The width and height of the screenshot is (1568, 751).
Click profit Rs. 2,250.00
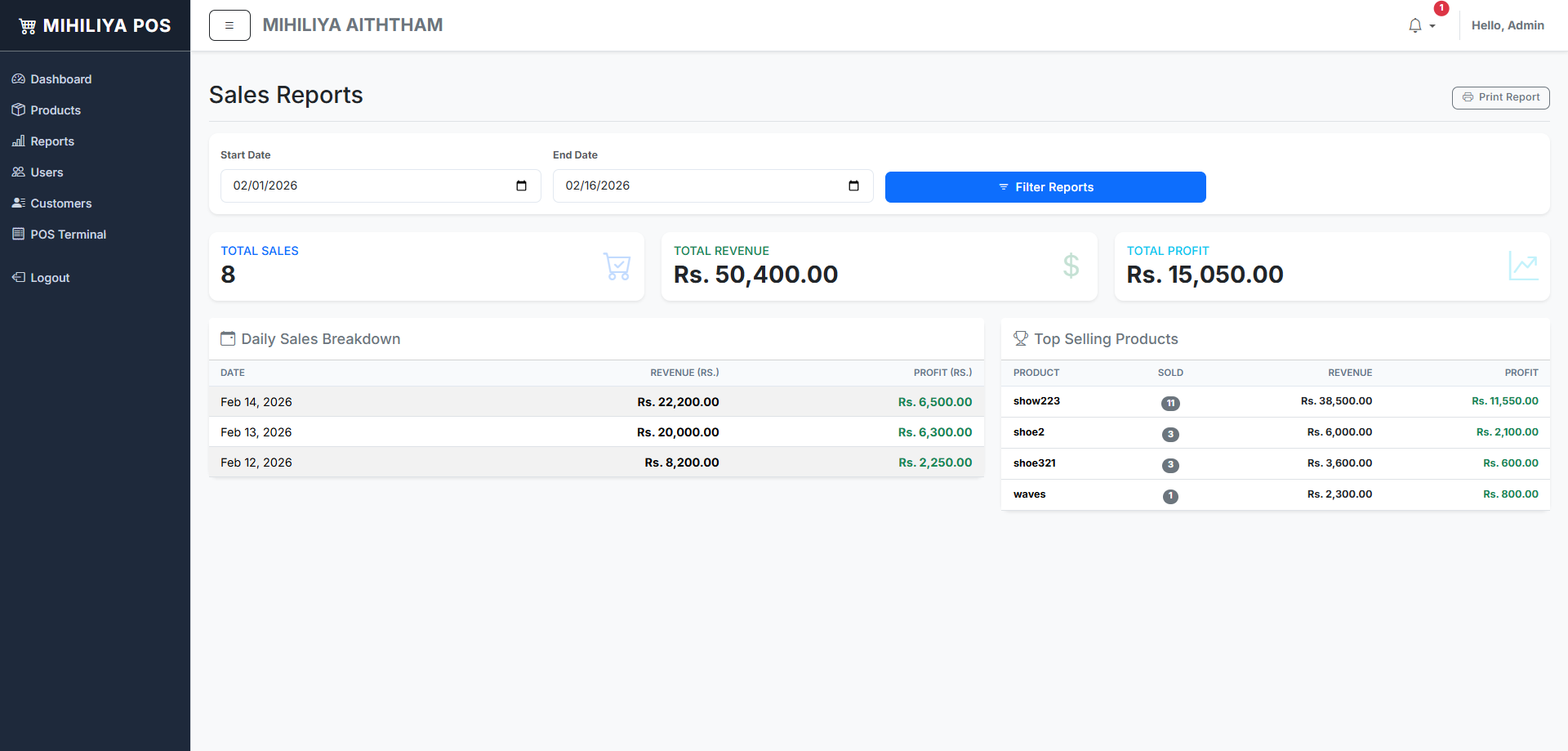935,463
